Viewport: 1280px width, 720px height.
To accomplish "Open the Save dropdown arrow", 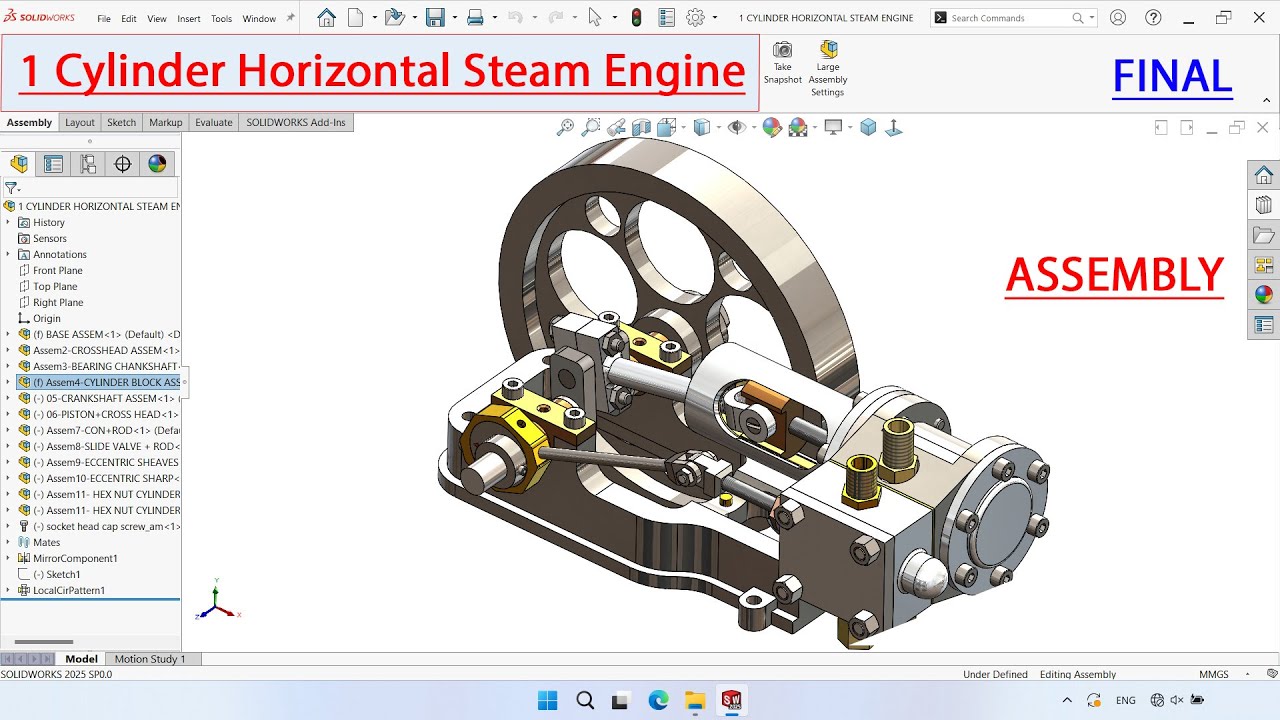I will coord(453,18).
